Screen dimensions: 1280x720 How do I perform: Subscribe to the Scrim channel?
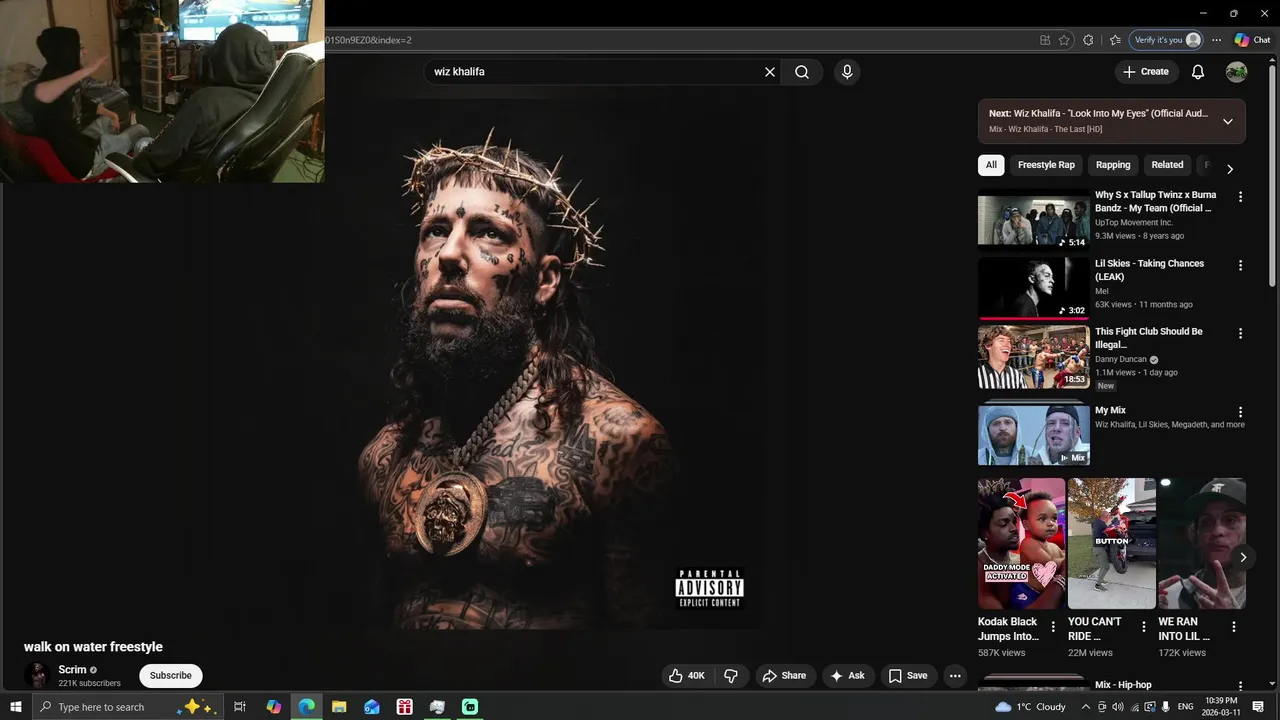[171, 676]
